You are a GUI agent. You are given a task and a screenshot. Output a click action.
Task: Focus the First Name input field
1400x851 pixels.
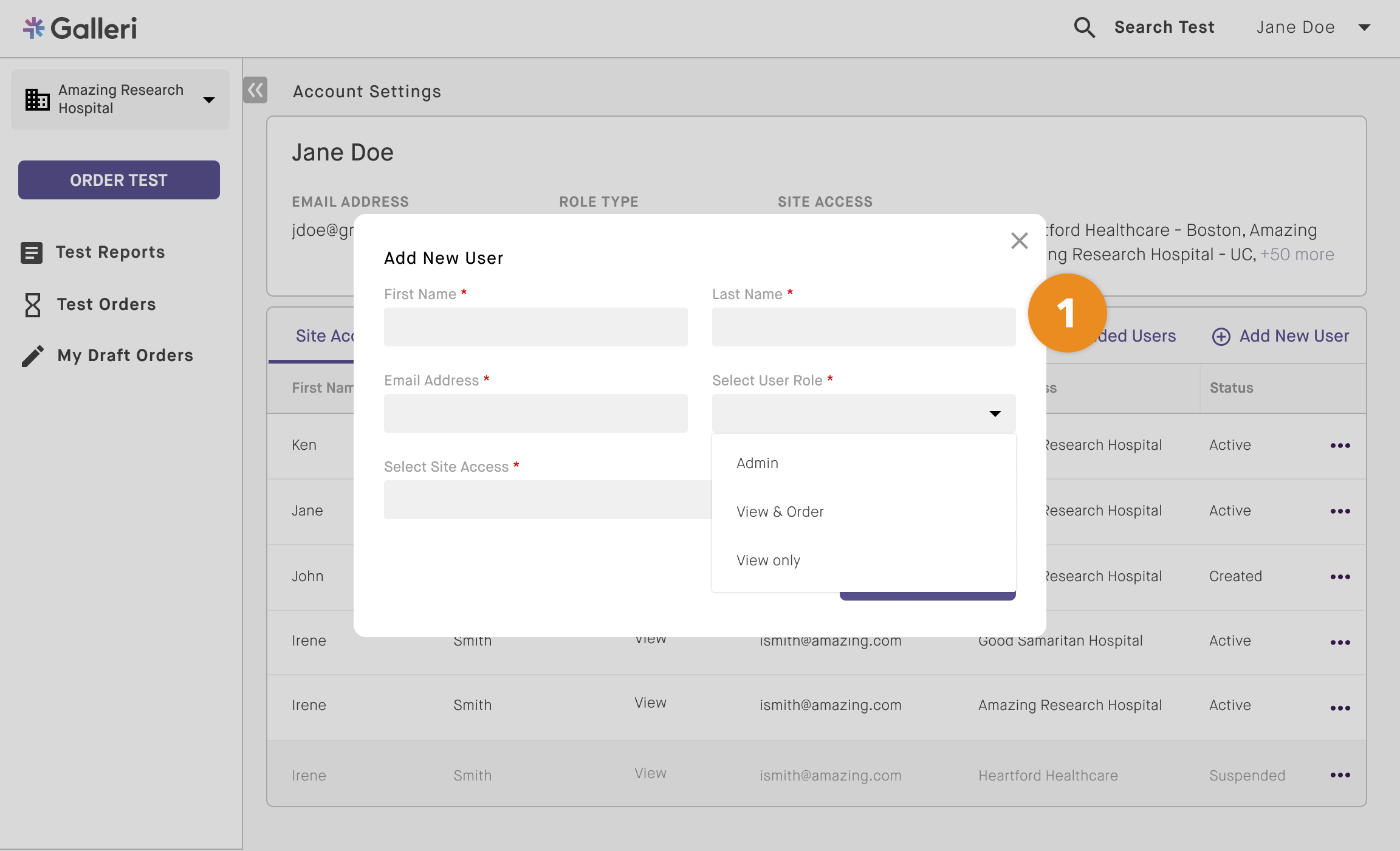[x=535, y=327]
